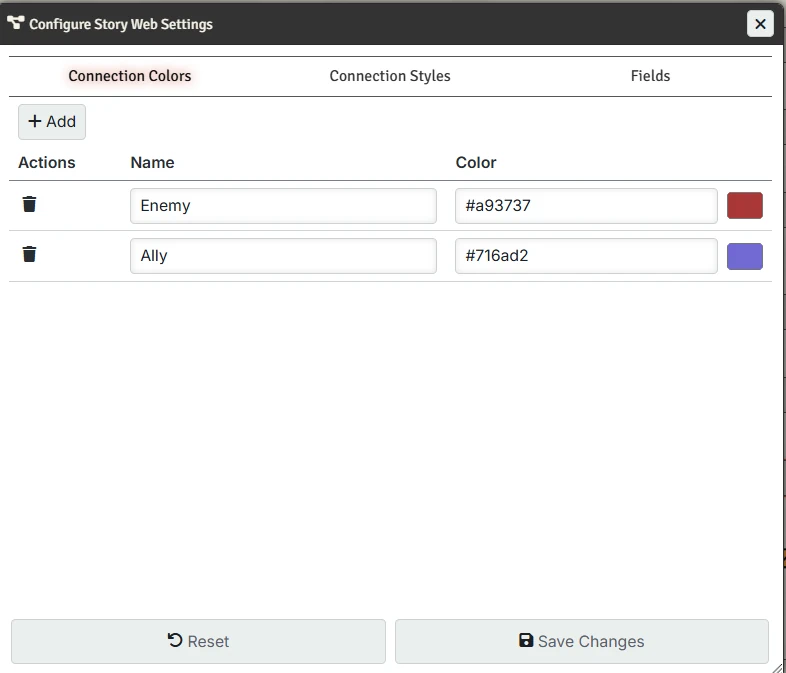Open the Connection Styles tab
Screen dimensions: 786x673
390,76
